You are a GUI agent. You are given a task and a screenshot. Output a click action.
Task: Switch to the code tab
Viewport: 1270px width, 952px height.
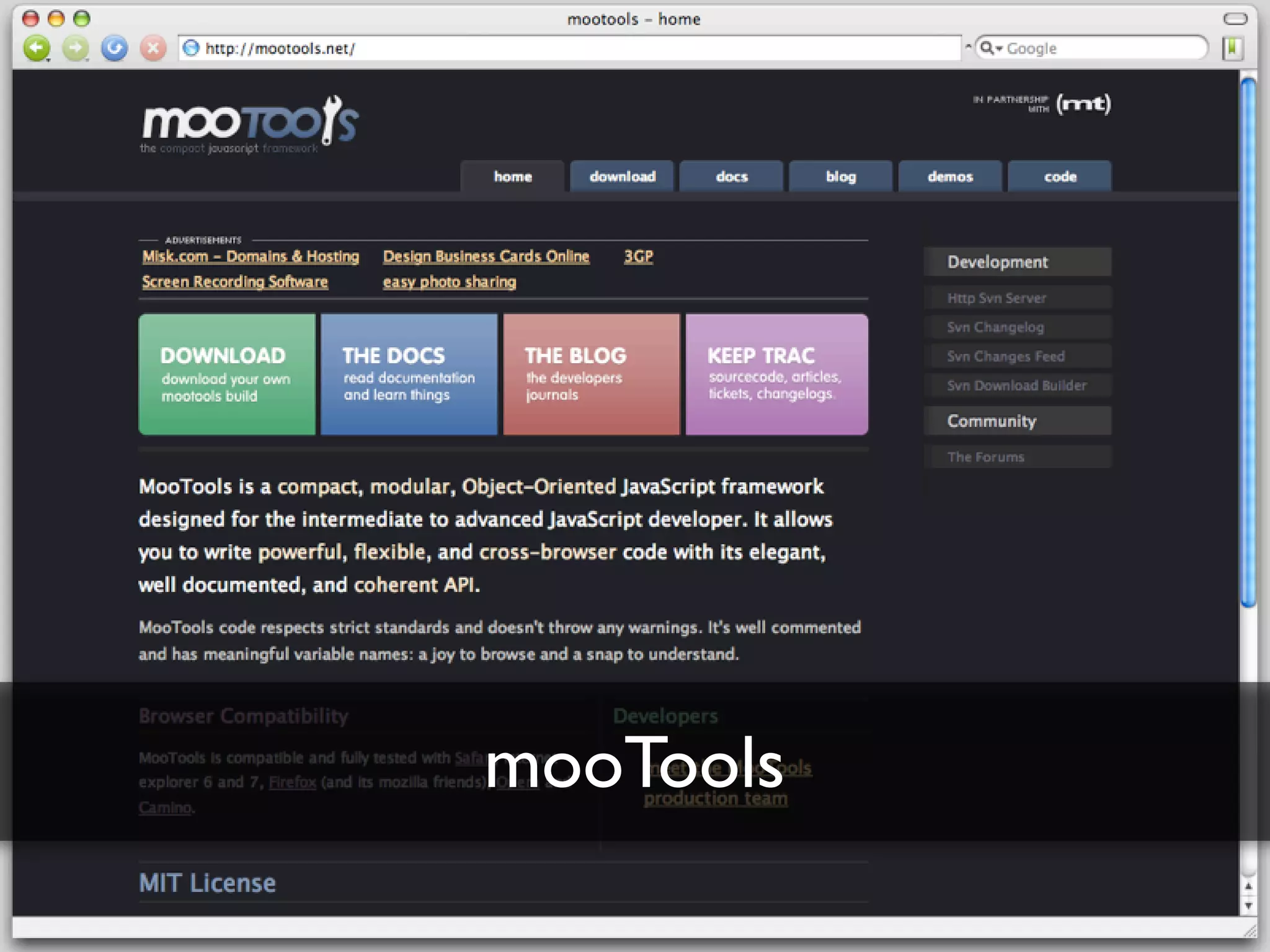(1060, 177)
